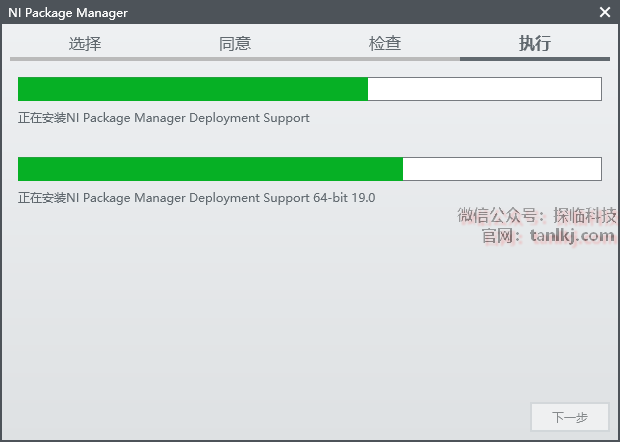Click the 官网：tanlkj.com watermark link

point(547,236)
